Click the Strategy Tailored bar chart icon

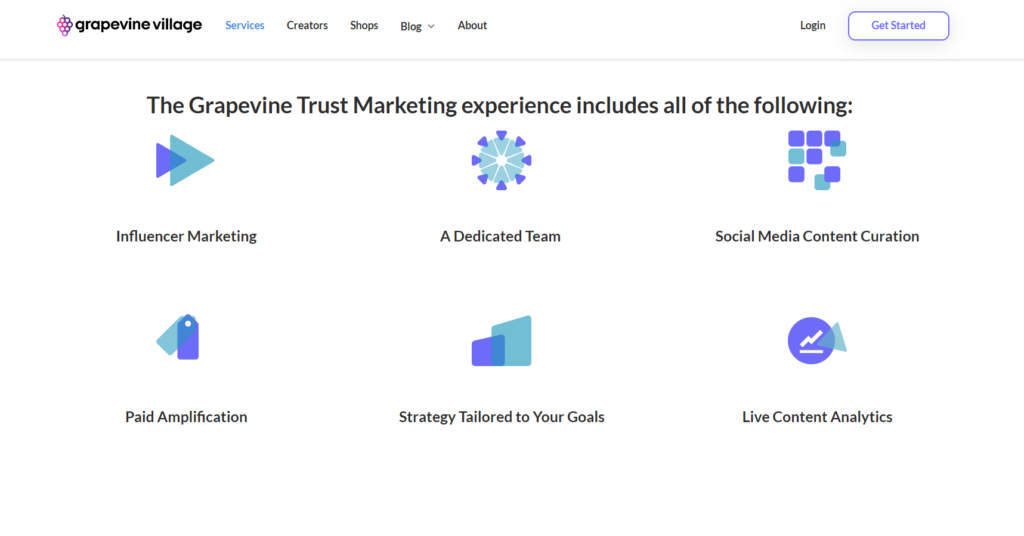tap(502, 341)
